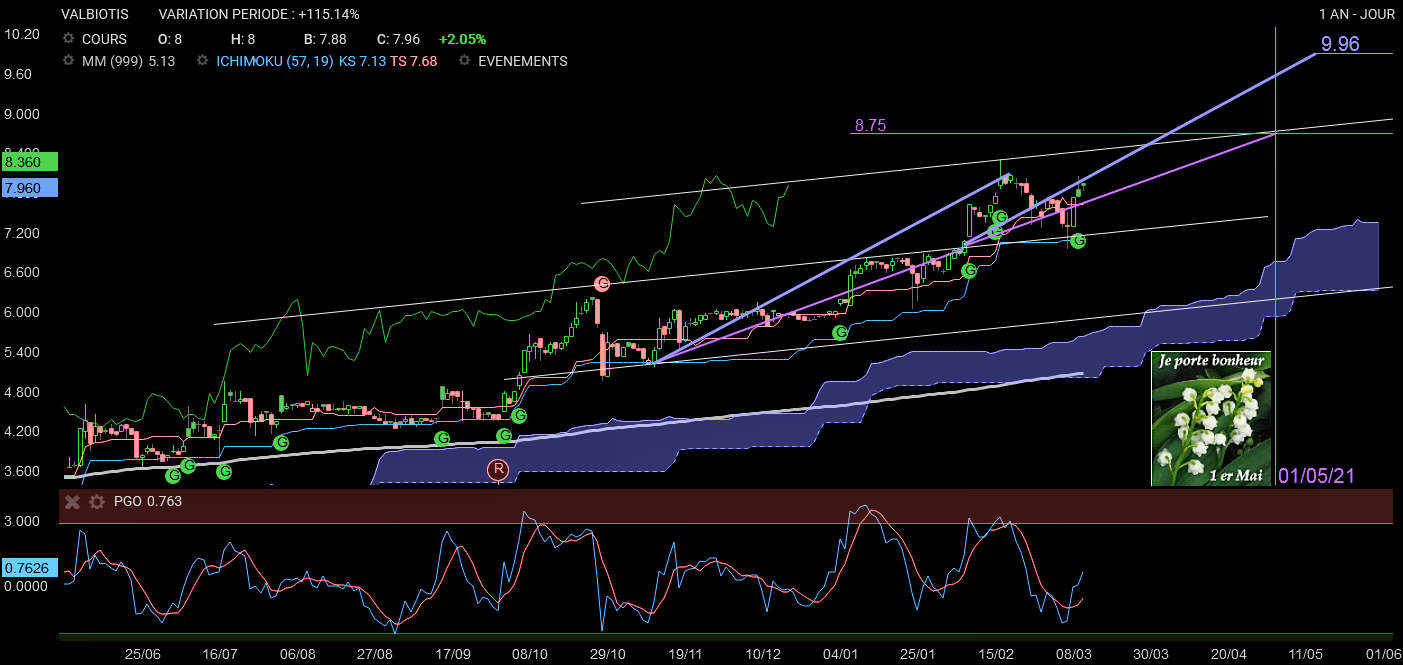Click the 0.0000 PGO axis label
The height and width of the screenshot is (665, 1403).
pyautogui.click(x=25, y=587)
